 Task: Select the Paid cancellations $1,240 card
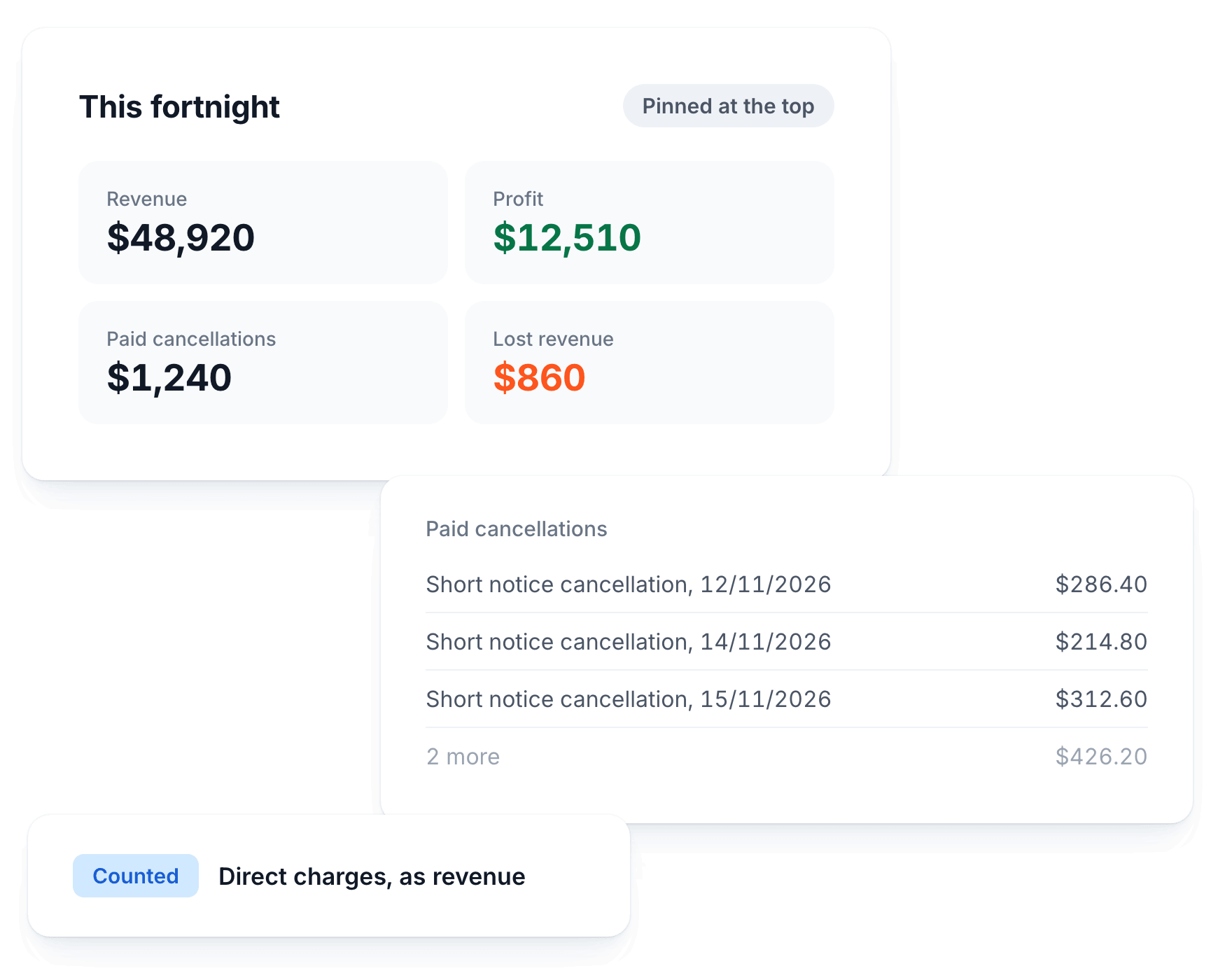(263, 363)
